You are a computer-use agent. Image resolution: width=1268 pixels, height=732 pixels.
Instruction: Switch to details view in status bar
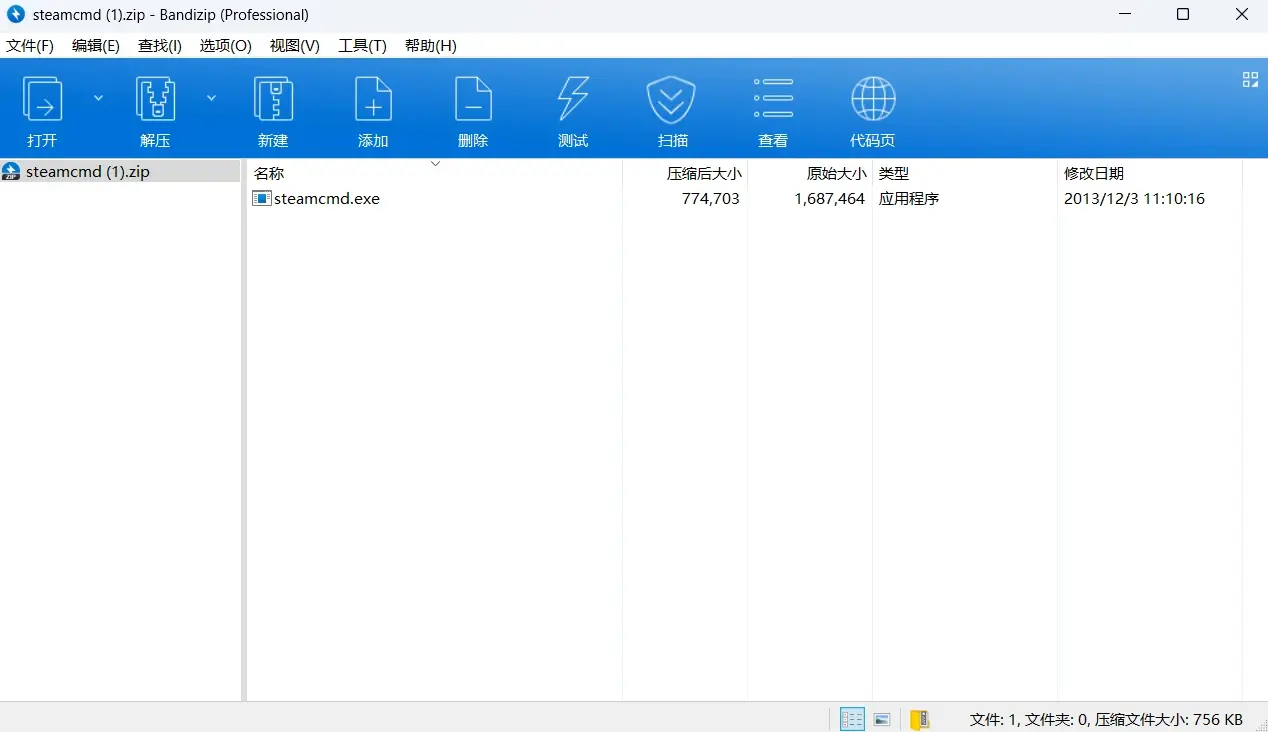point(852,719)
